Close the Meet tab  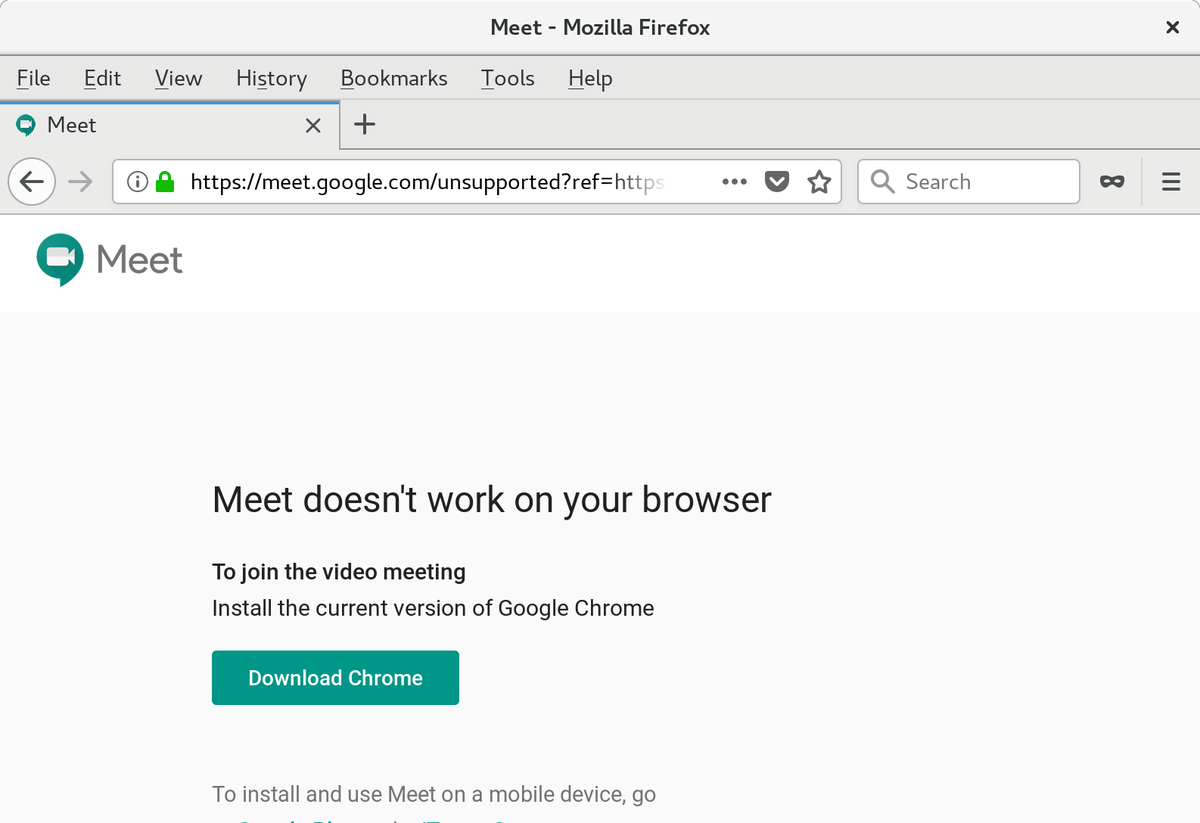(x=313, y=125)
